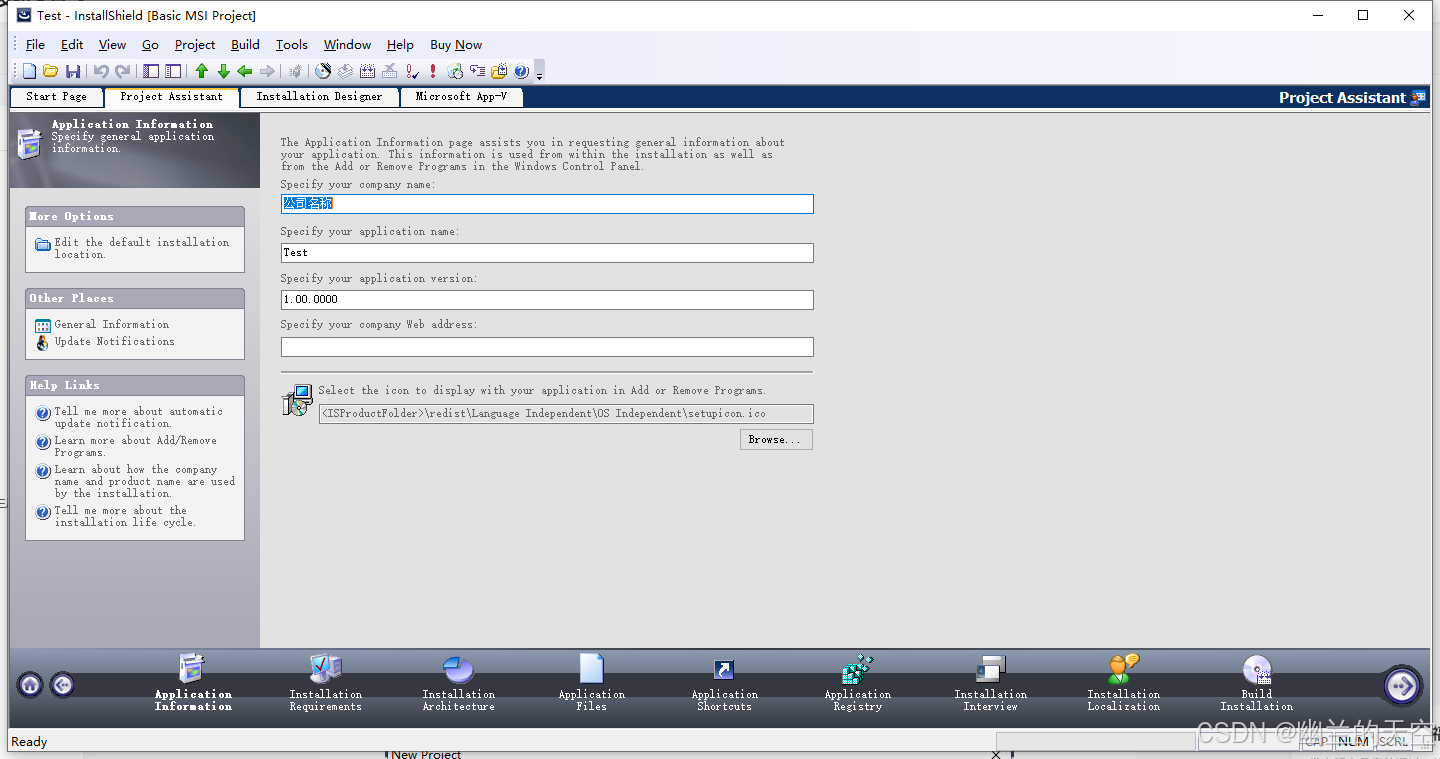This screenshot has height=759, width=1440.
Task: Go to Application Shortcuts step
Action: pos(725,682)
